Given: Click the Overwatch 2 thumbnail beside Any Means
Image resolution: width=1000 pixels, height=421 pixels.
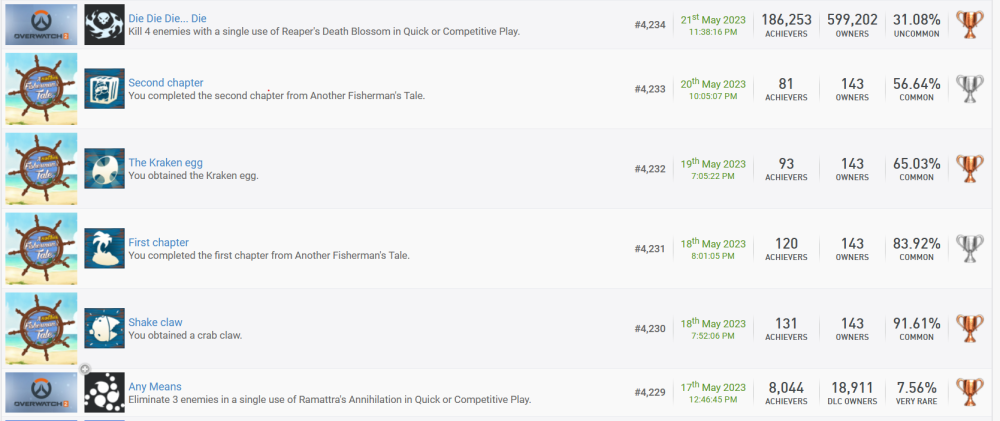Looking at the screenshot, I should coord(41,392).
